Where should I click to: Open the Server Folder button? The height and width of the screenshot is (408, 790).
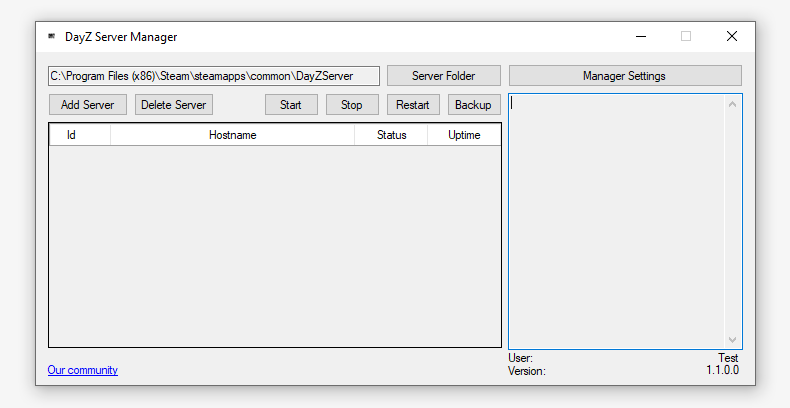443,76
